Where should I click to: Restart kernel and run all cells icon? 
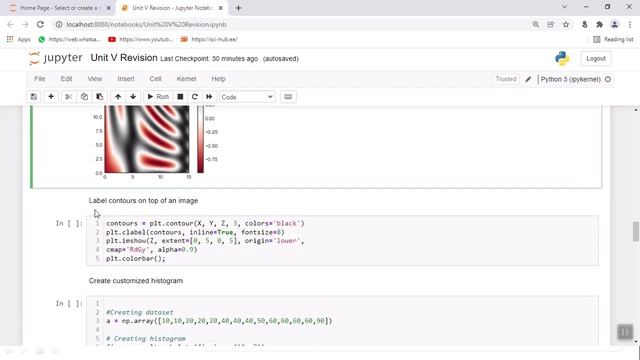click(209, 97)
